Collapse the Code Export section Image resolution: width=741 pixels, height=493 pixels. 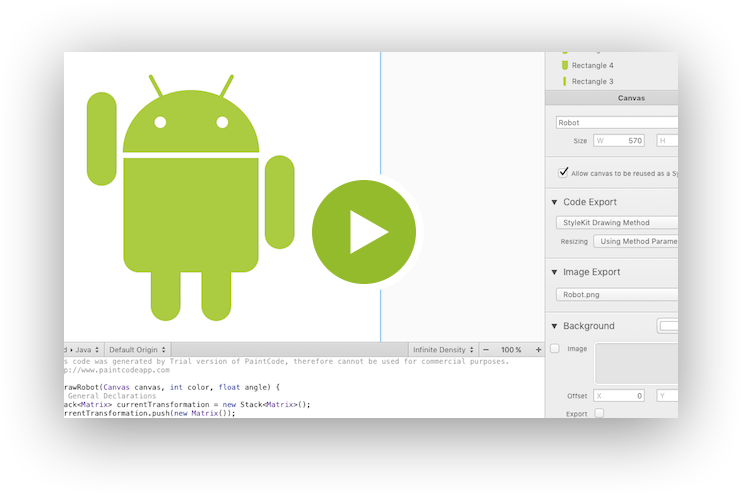(553, 202)
